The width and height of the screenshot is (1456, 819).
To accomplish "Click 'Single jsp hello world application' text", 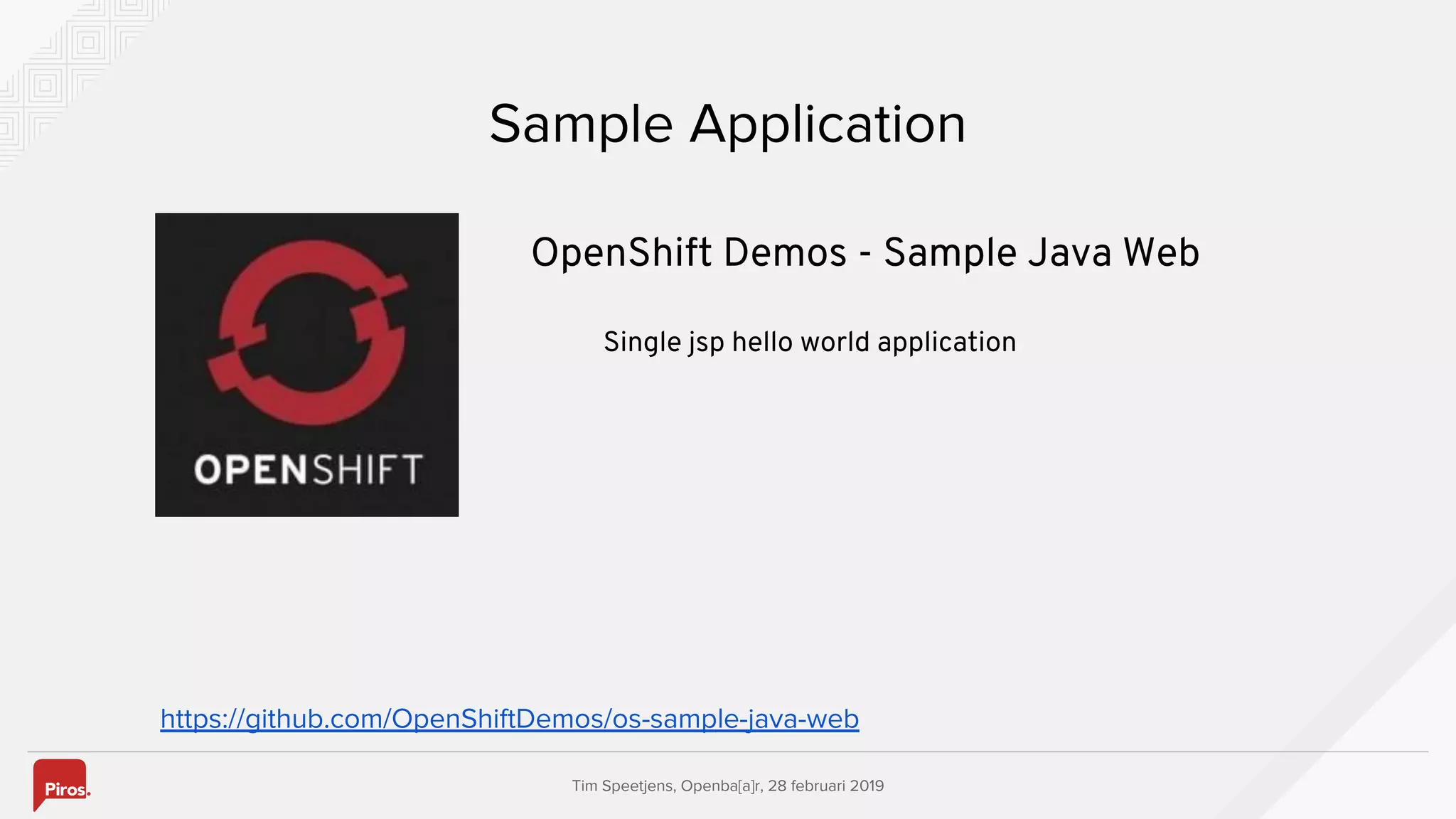I will pos(810,343).
